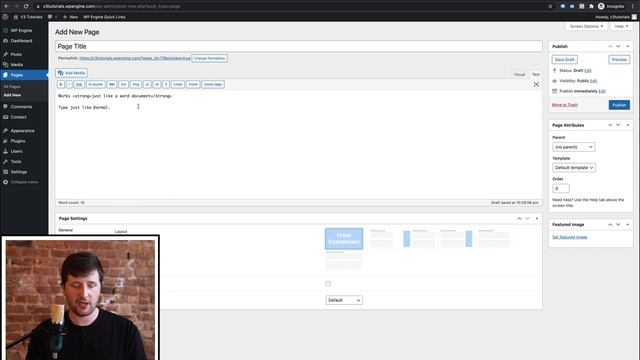
Task: Click inside the text editor area
Action: pos(299,145)
